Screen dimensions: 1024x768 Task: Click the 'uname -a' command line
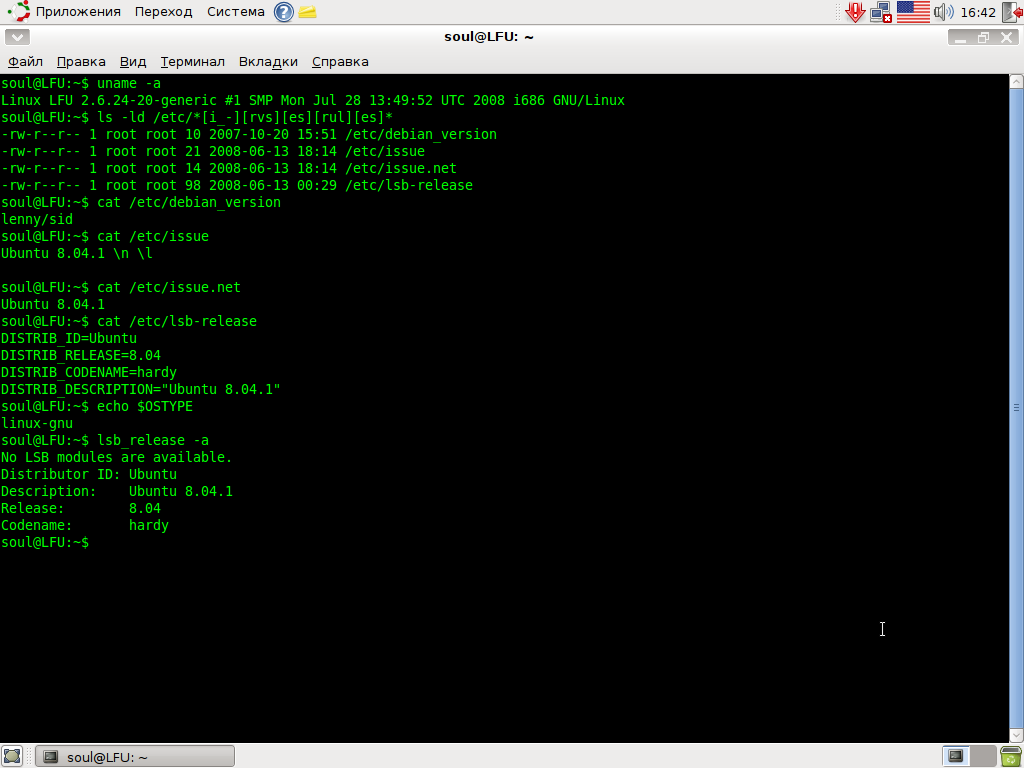click(81, 84)
